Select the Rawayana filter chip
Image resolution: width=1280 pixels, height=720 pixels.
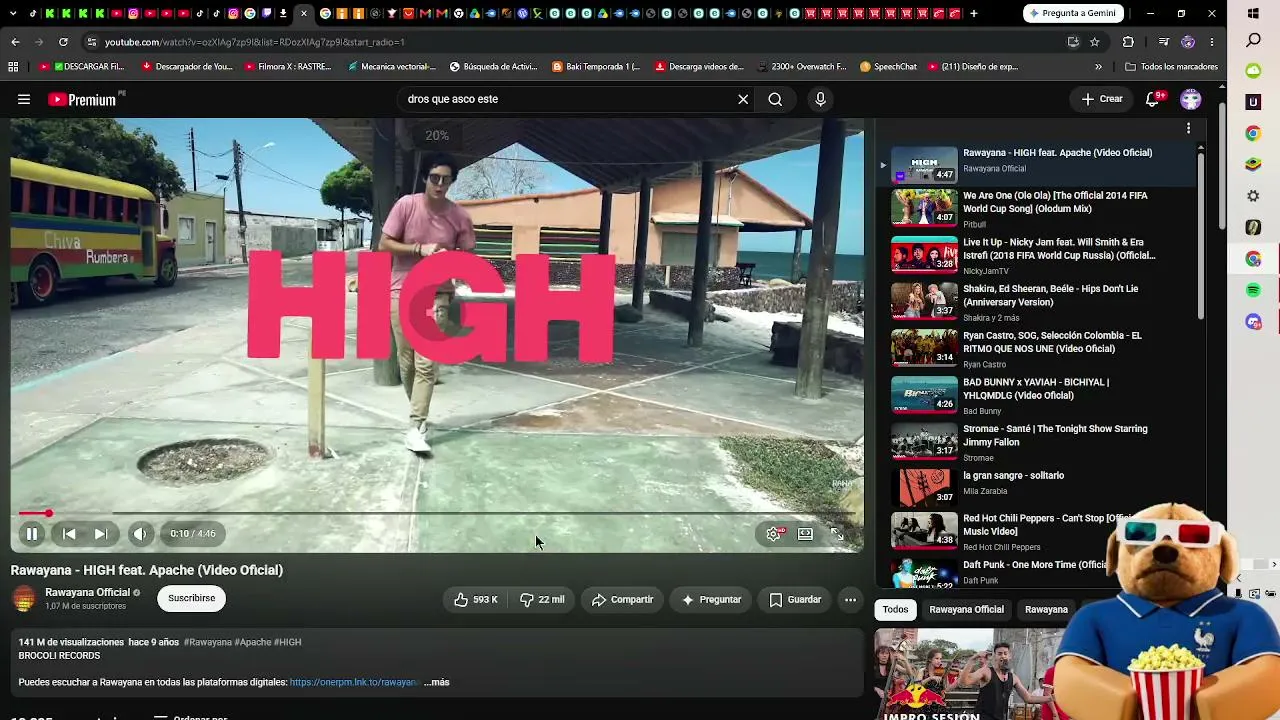click(1046, 609)
